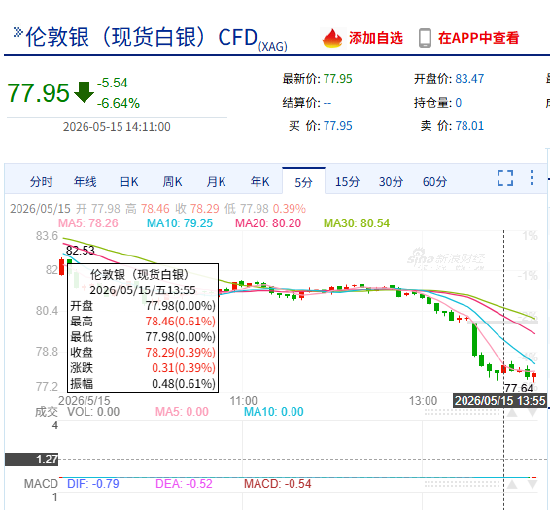Click the 最新价 77.95 value
This screenshot has height=510, width=550.
click(x=337, y=79)
